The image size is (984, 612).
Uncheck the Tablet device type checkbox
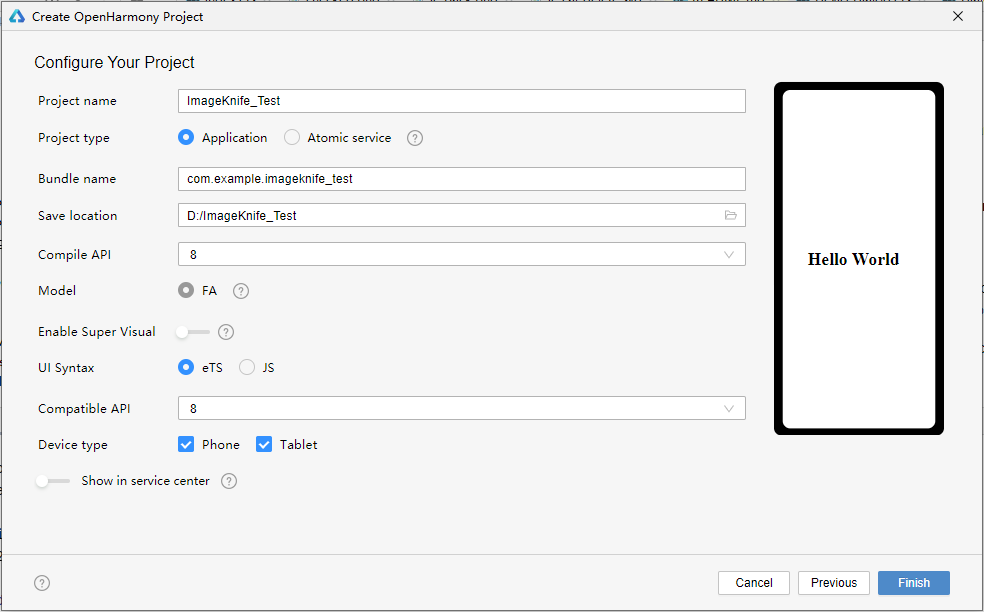(264, 444)
